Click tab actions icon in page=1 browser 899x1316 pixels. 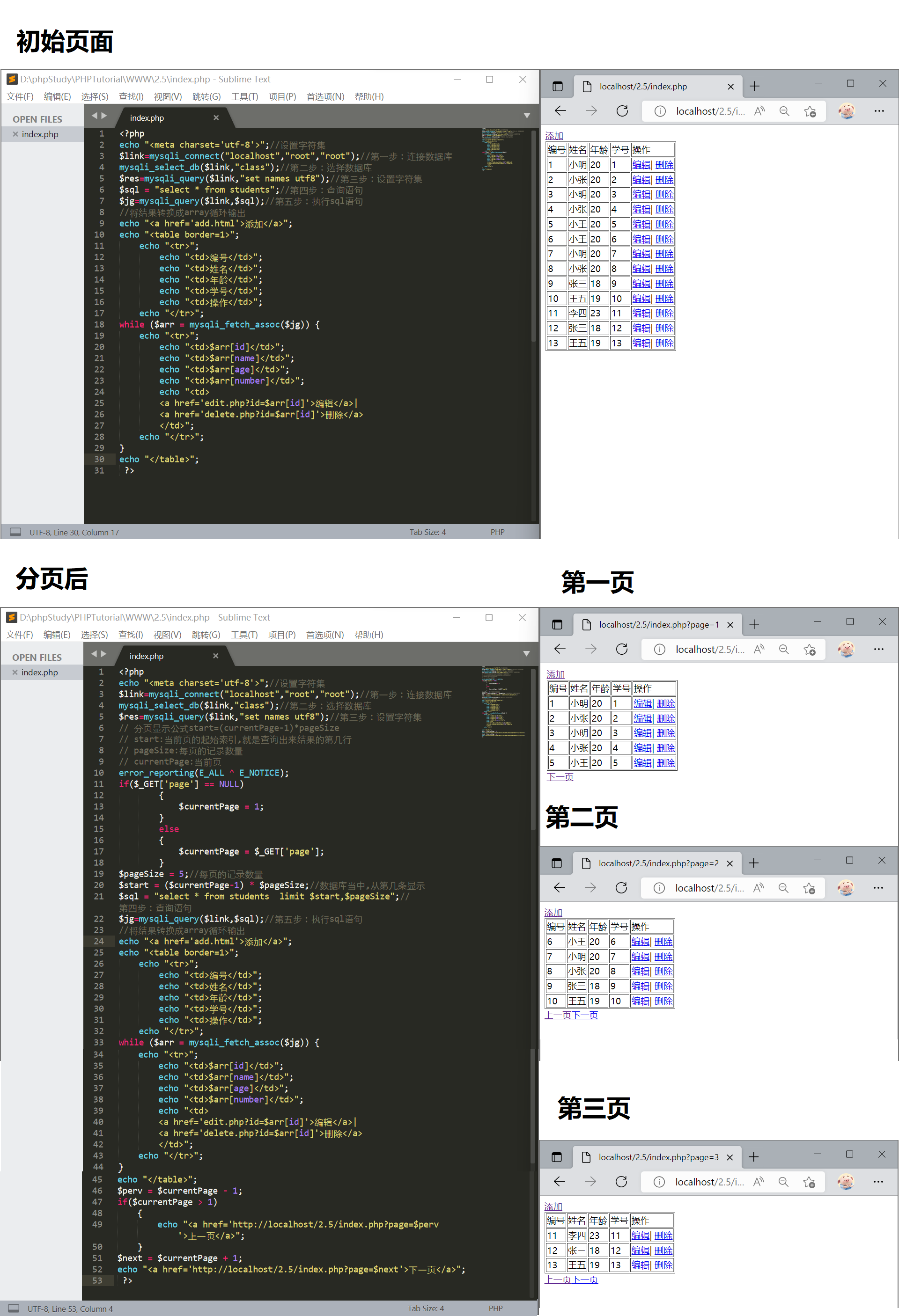point(557,625)
